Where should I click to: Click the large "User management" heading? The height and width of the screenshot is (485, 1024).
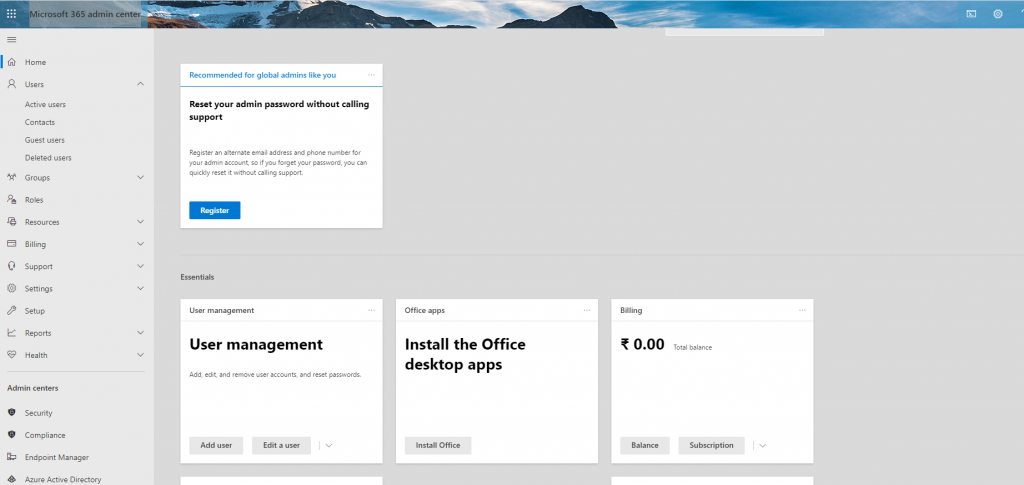pyautogui.click(x=256, y=344)
